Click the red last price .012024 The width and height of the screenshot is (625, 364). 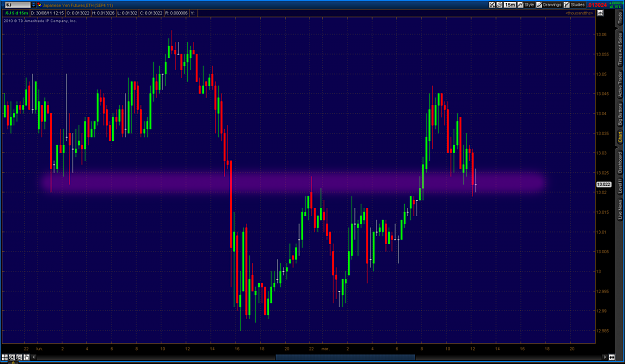597,5
